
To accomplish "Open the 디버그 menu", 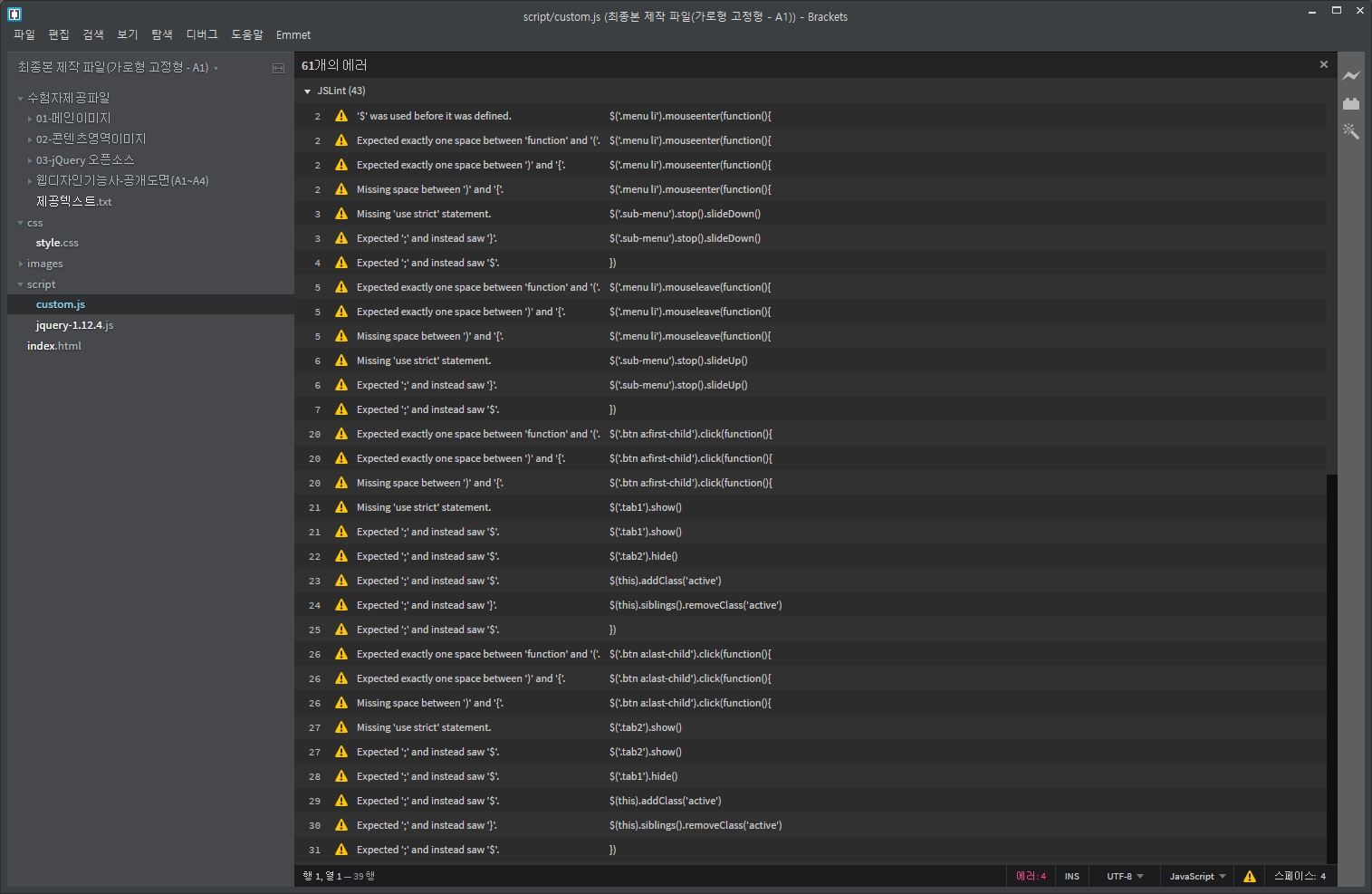I will [x=202, y=34].
